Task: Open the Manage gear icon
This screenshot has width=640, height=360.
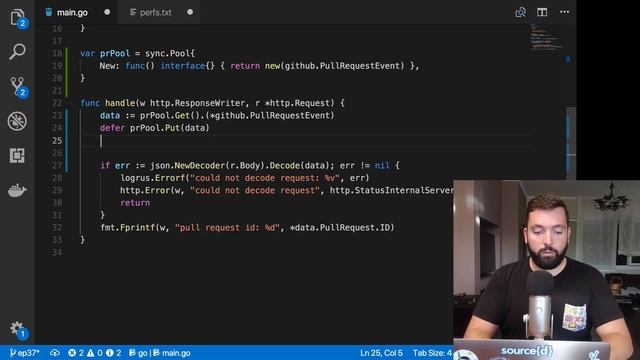Action: pos(17,329)
